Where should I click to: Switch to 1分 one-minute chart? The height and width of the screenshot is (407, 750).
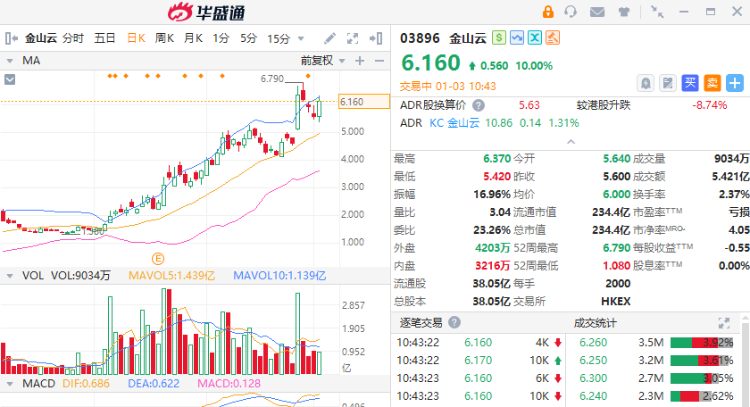point(221,38)
